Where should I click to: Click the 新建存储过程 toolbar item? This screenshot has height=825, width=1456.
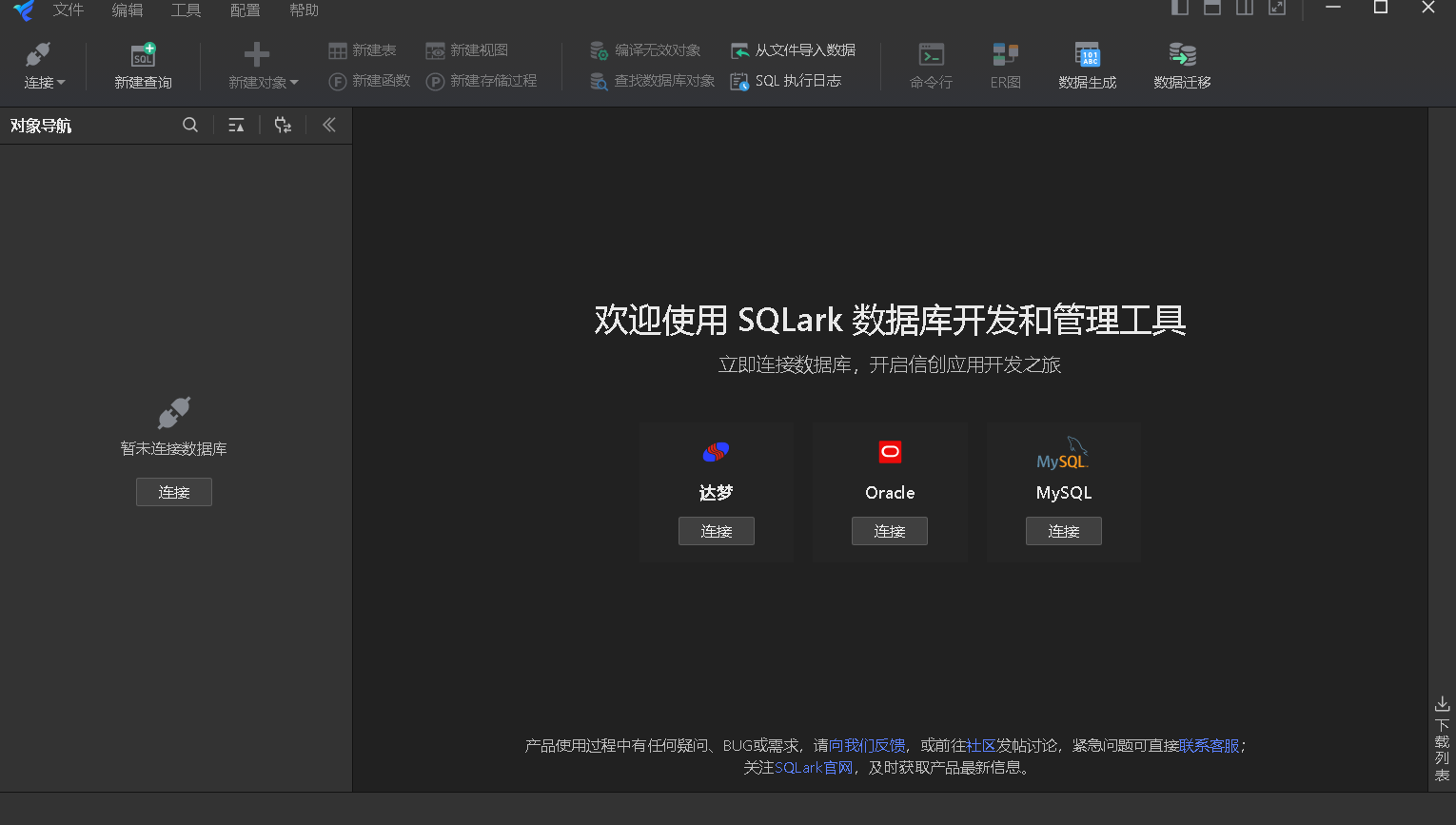point(482,82)
